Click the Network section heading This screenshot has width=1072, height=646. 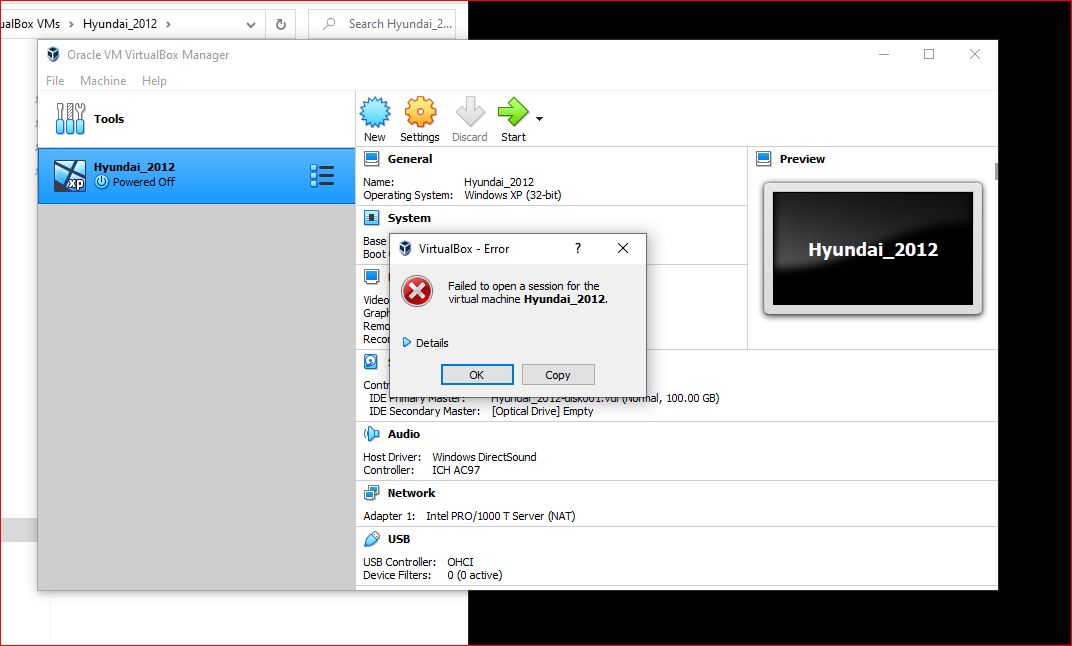pos(412,493)
